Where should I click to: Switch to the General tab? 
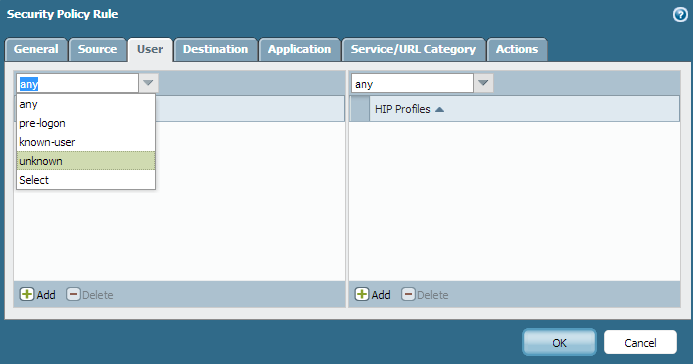pos(36,49)
